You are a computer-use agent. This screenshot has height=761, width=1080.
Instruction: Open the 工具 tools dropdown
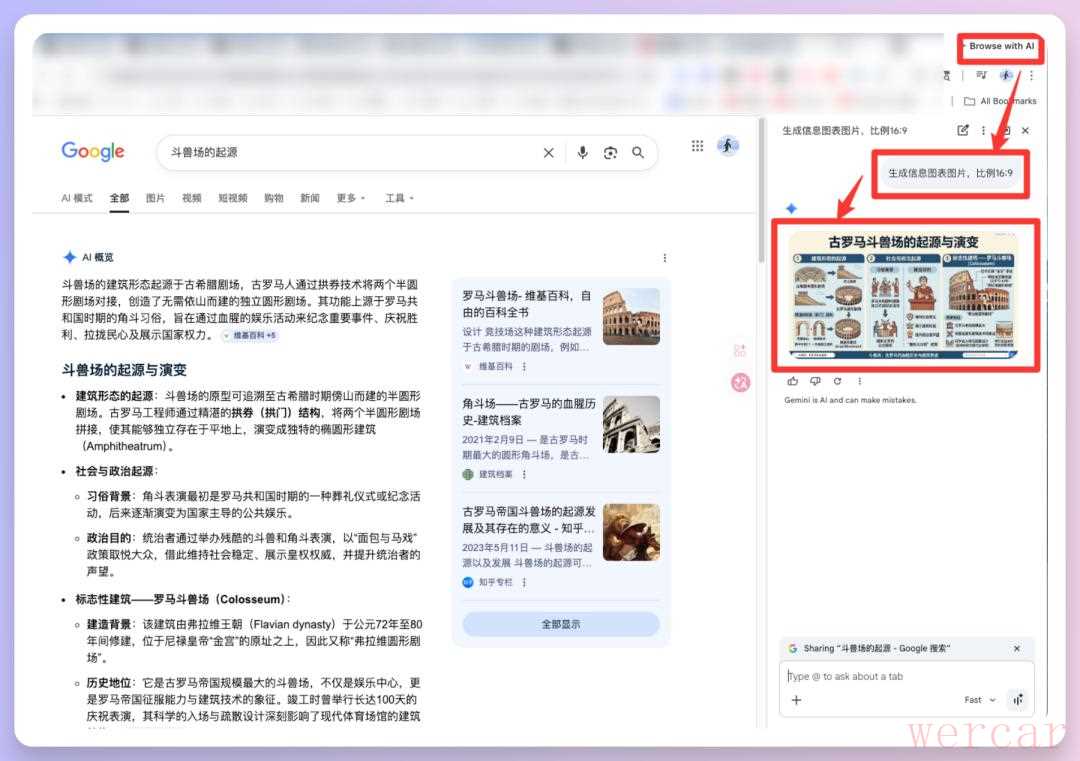pos(399,198)
